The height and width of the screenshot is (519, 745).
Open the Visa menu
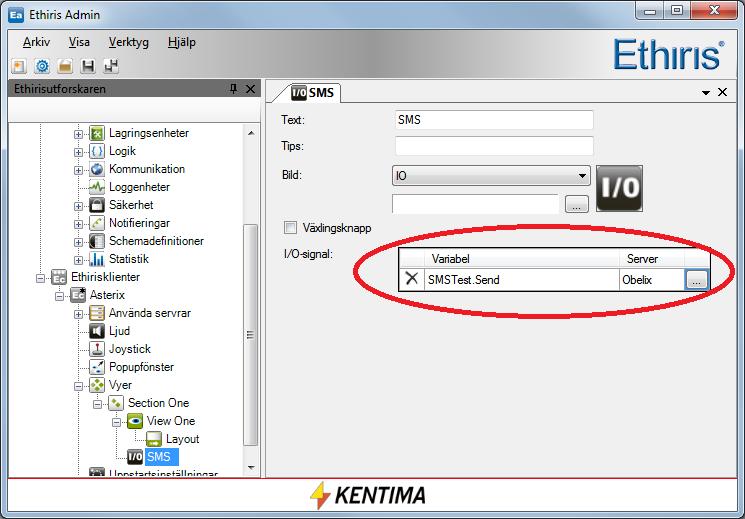tap(79, 42)
